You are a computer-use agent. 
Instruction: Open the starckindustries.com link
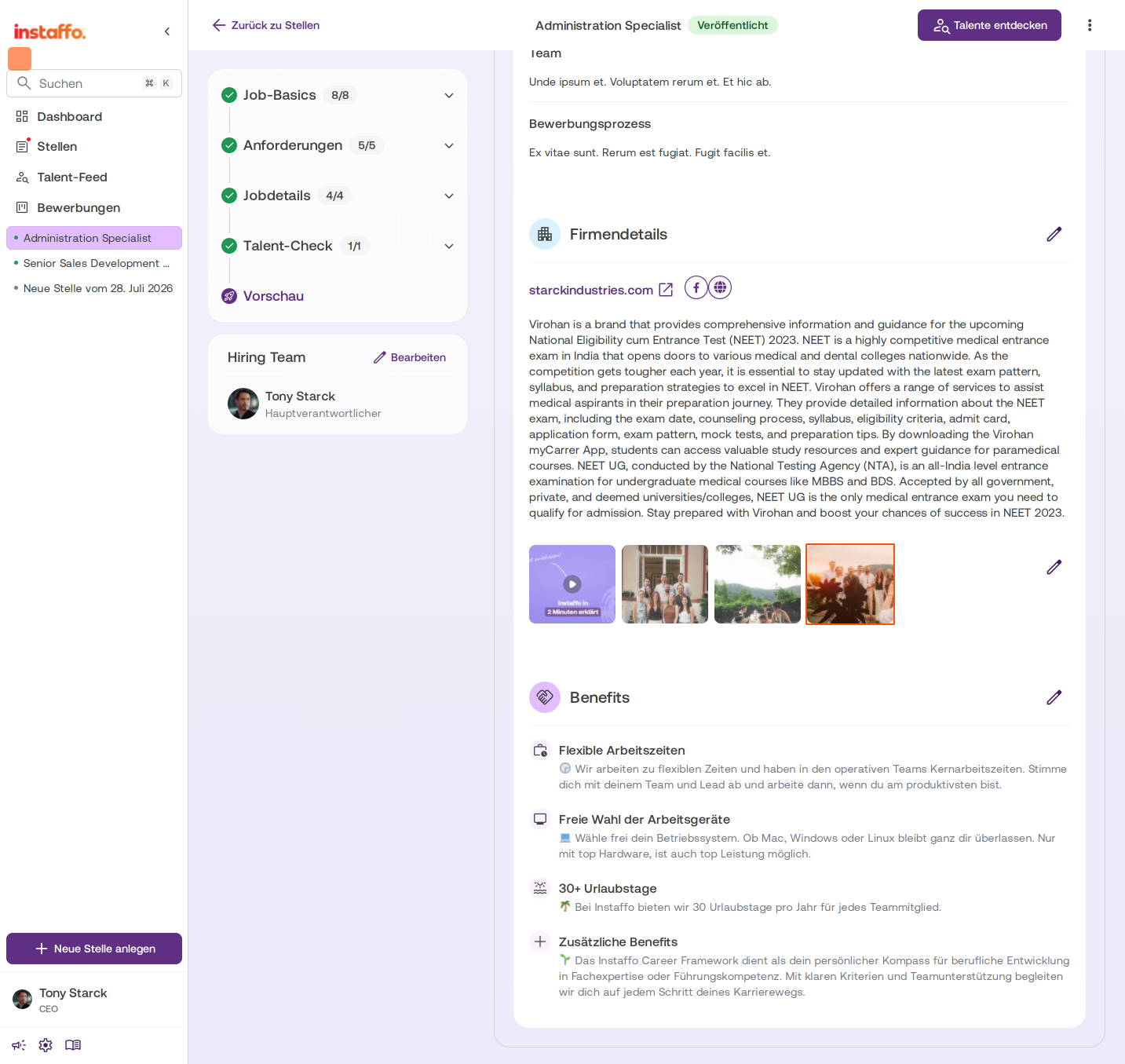pos(590,290)
